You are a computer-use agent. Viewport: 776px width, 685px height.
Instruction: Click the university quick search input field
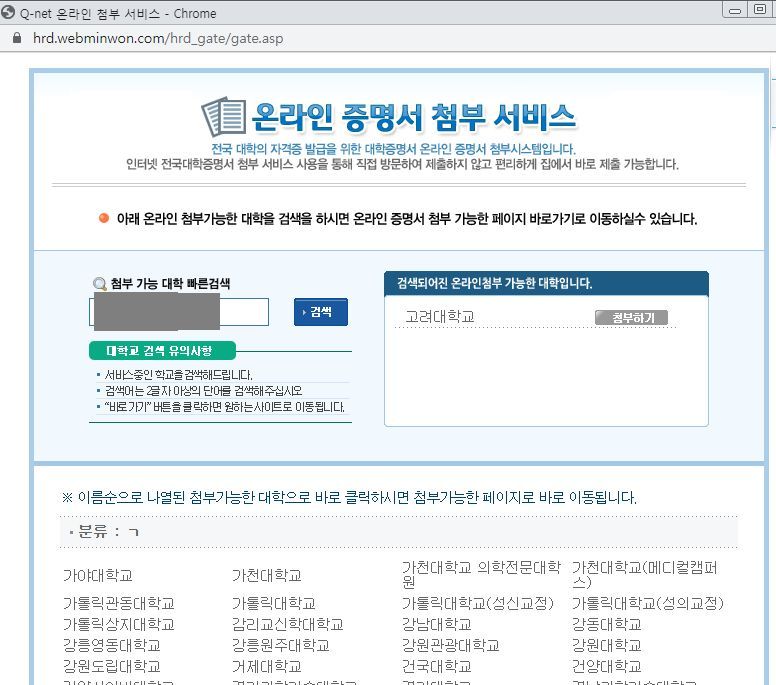tap(179, 312)
